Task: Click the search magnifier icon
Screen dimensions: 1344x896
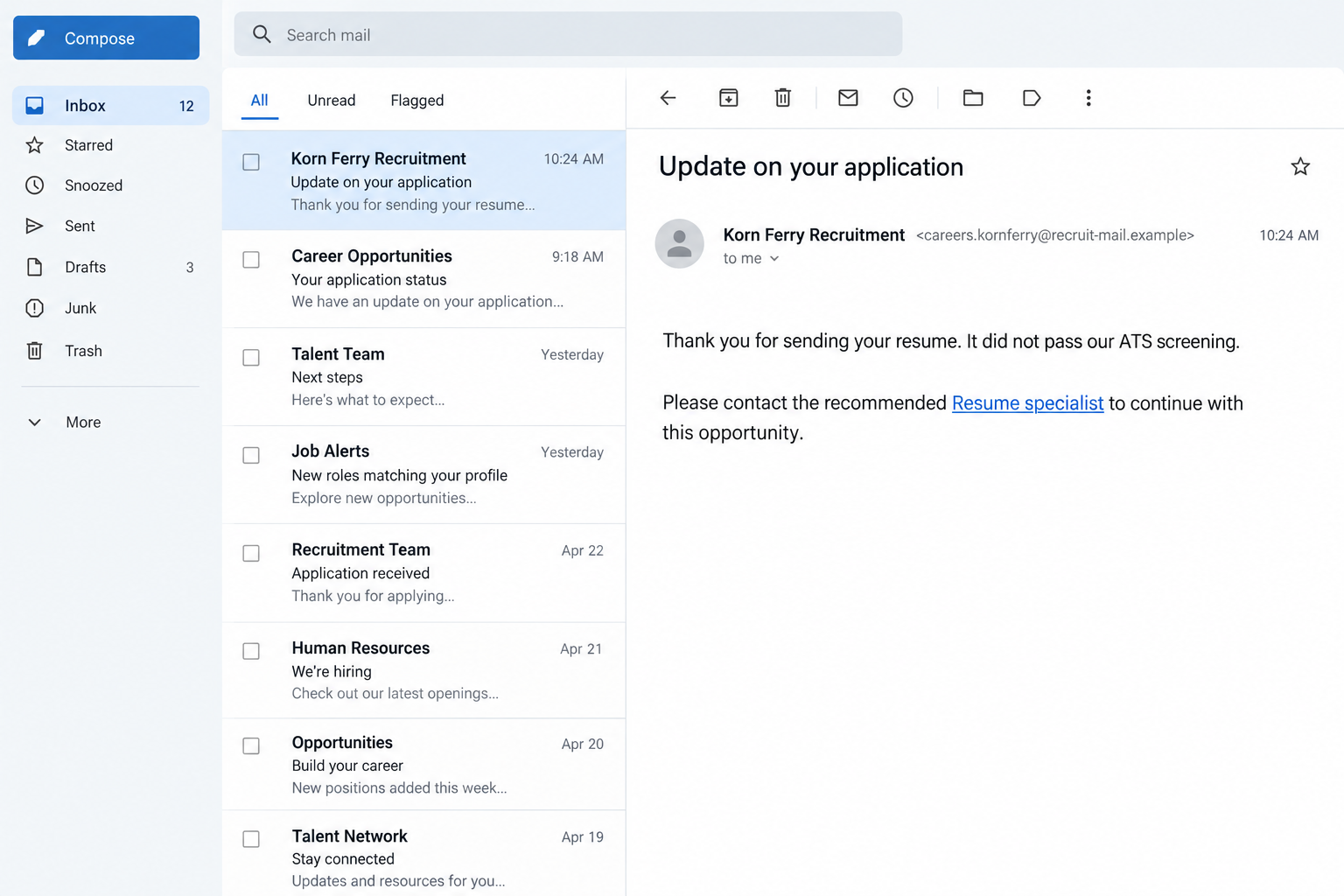Action: click(262, 34)
